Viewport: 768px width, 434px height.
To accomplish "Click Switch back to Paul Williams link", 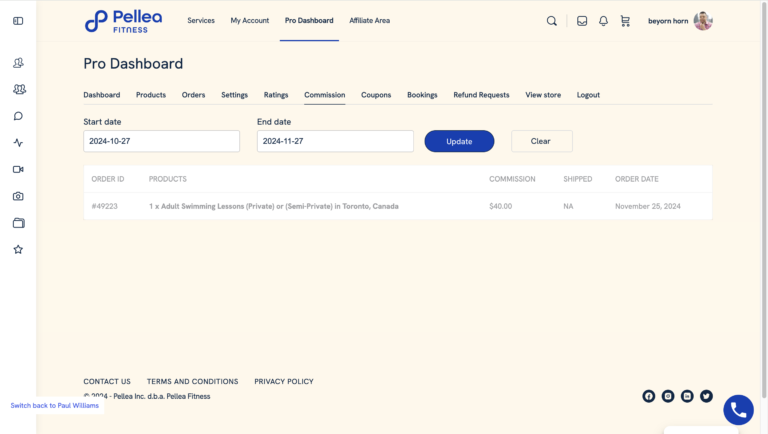I will (x=54, y=406).
